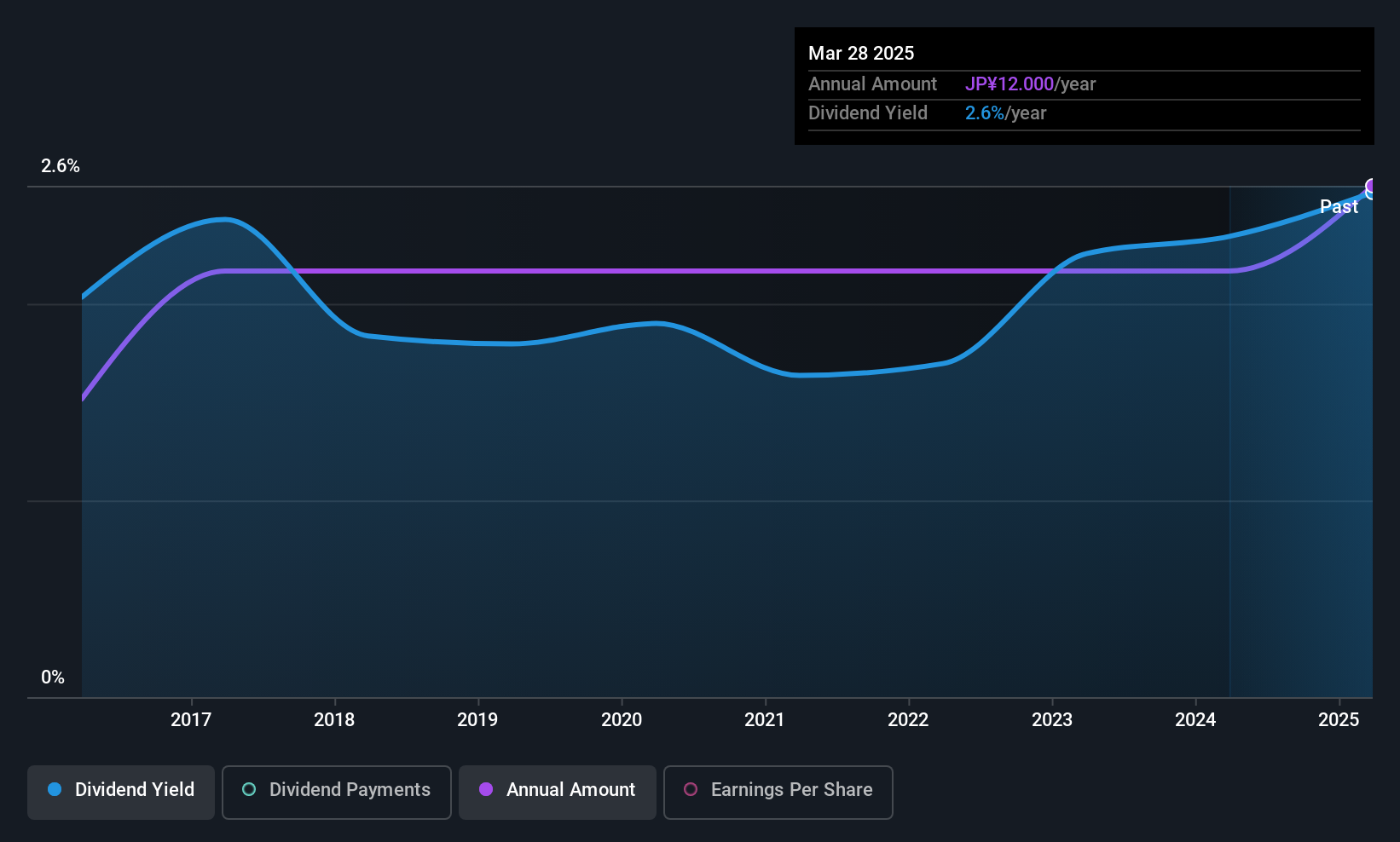The image size is (1400, 842).
Task: Click the Past label on the chart
Action: coord(1339,206)
